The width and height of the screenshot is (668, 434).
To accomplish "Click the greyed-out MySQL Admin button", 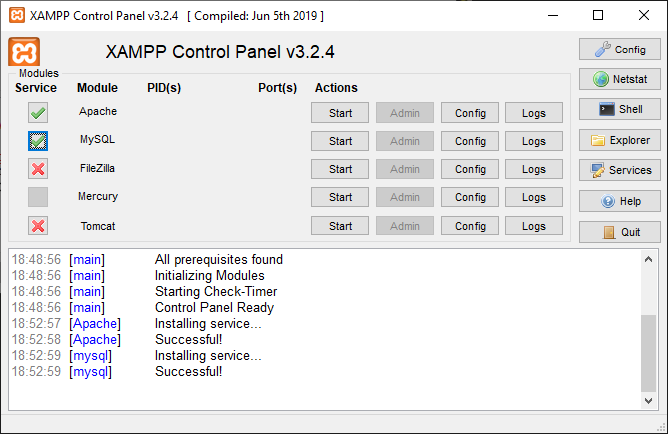I will 405,141.
